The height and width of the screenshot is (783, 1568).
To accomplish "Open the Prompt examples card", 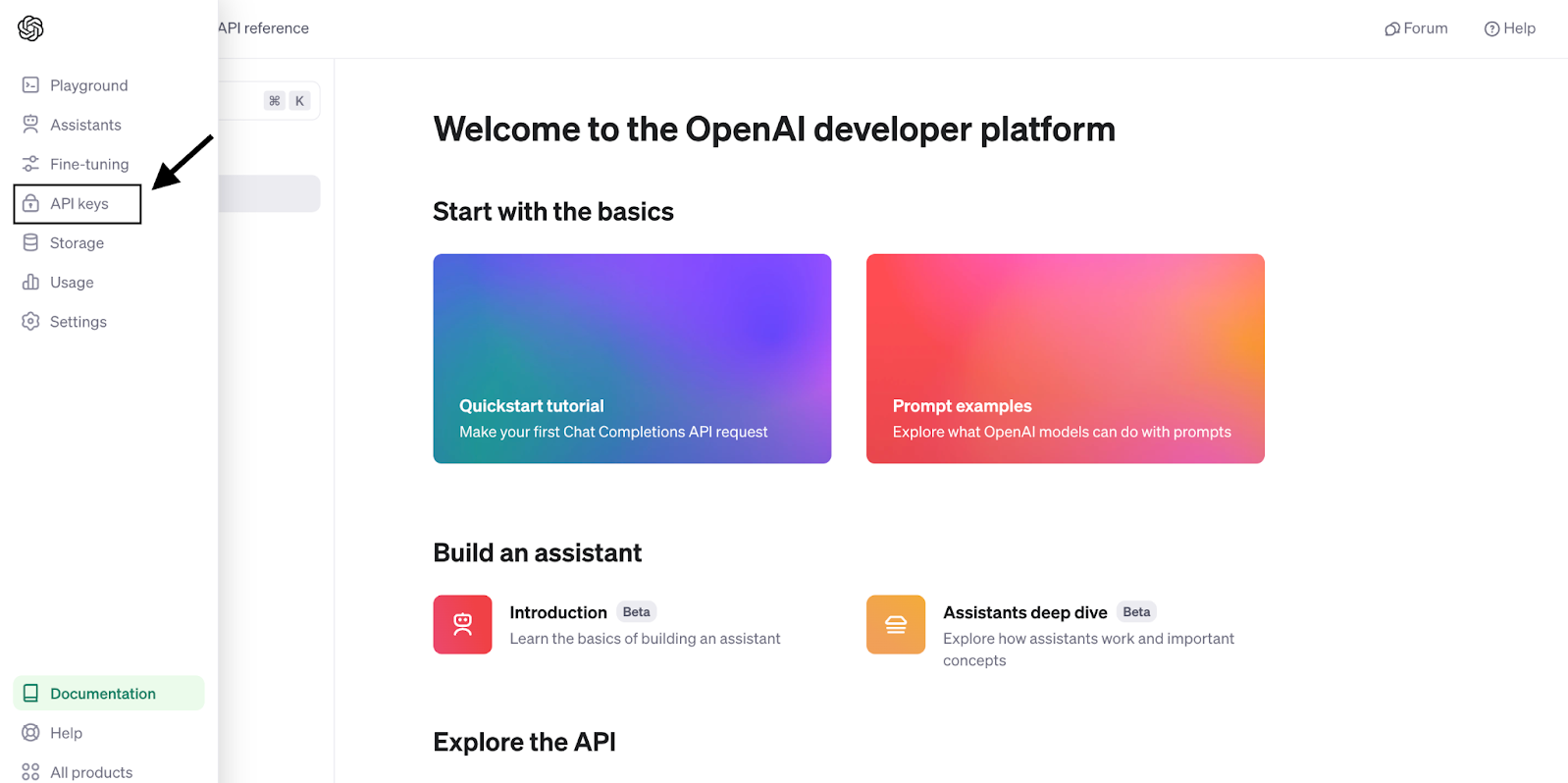I will [1065, 358].
